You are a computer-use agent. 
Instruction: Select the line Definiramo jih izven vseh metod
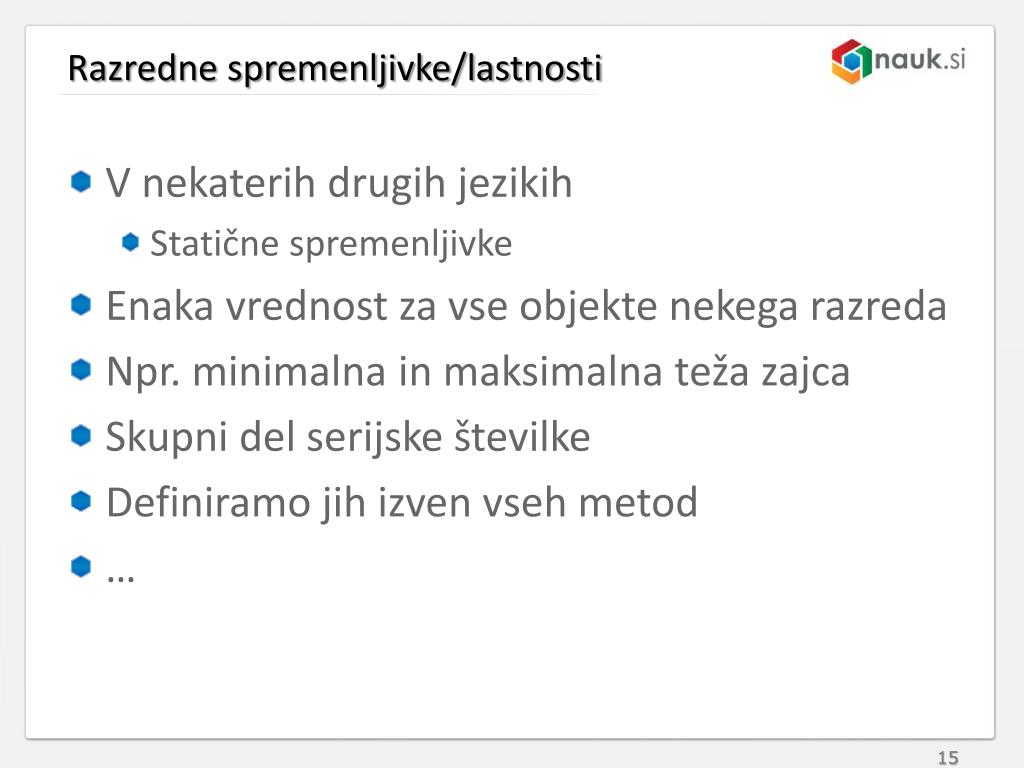(x=402, y=503)
